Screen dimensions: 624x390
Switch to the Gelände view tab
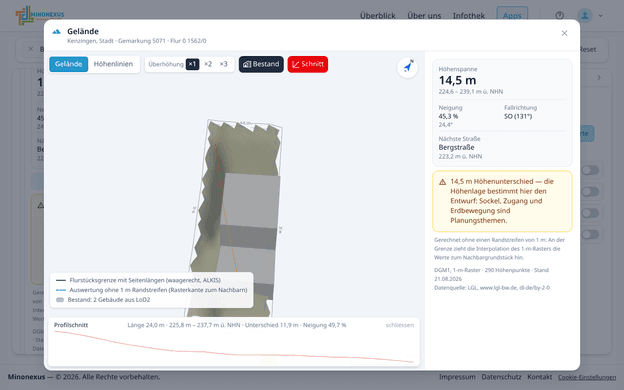click(68, 64)
